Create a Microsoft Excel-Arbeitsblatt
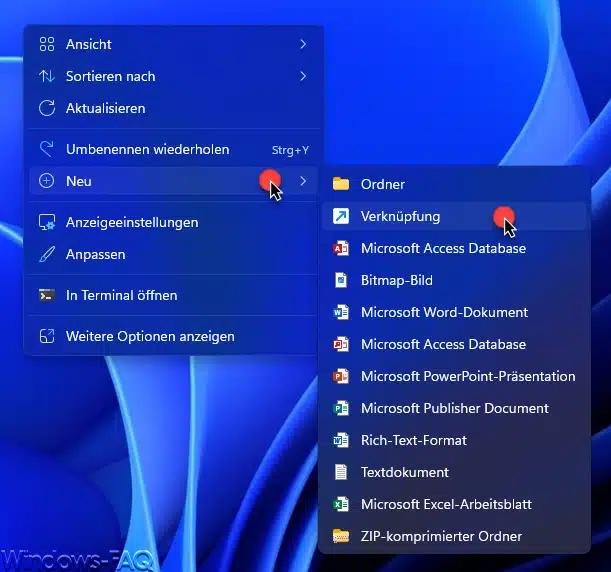This screenshot has height=572, width=611. pyautogui.click(x=454, y=503)
